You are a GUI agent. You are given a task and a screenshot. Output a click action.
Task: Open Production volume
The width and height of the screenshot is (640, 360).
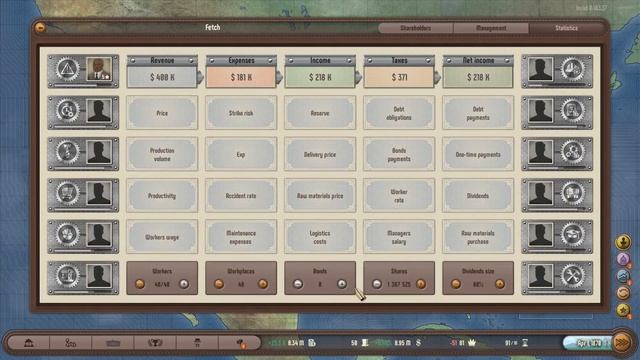tap(162, 154)
